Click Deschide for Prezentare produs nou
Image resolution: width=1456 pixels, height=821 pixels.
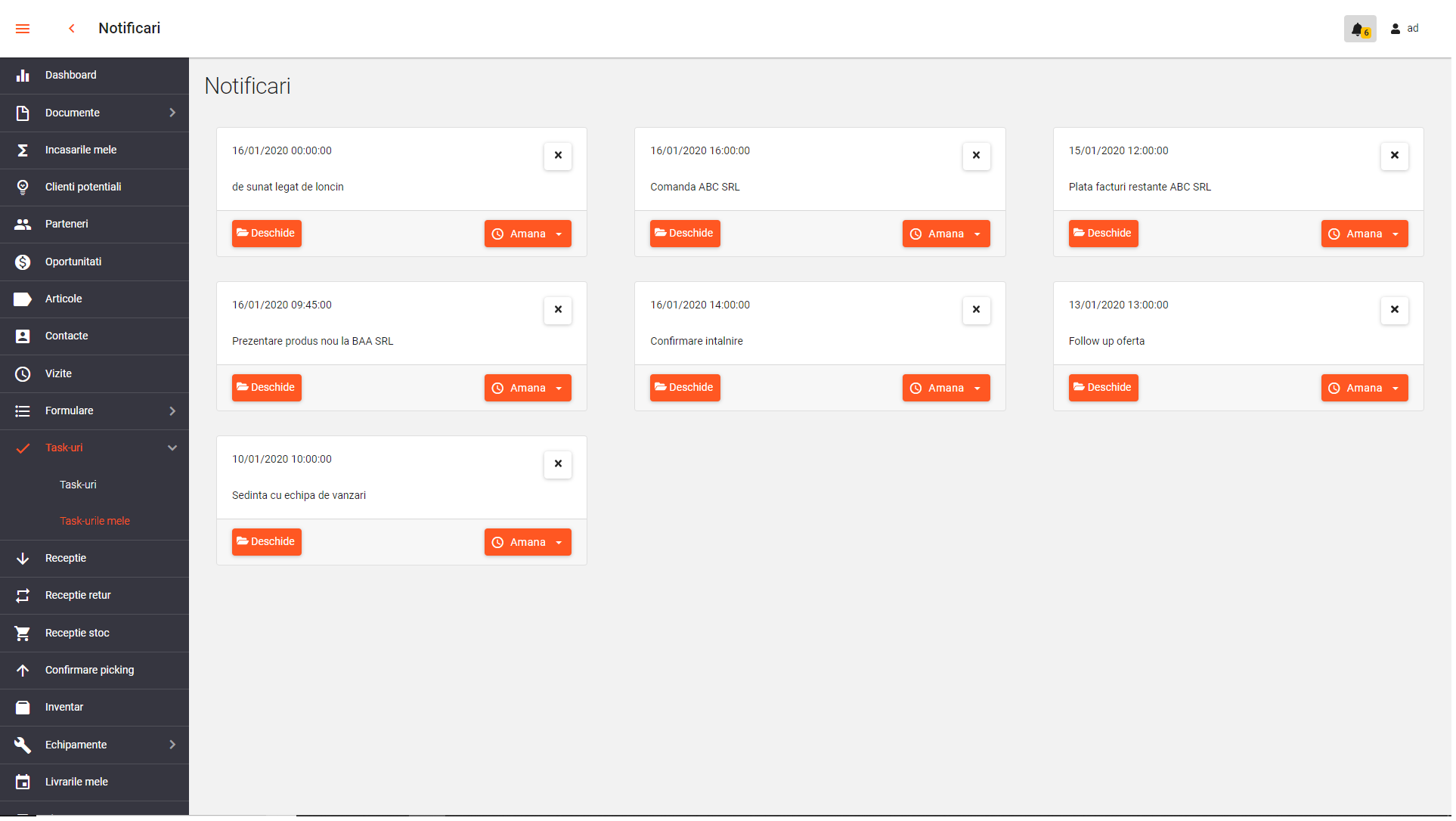pos(267,389)
